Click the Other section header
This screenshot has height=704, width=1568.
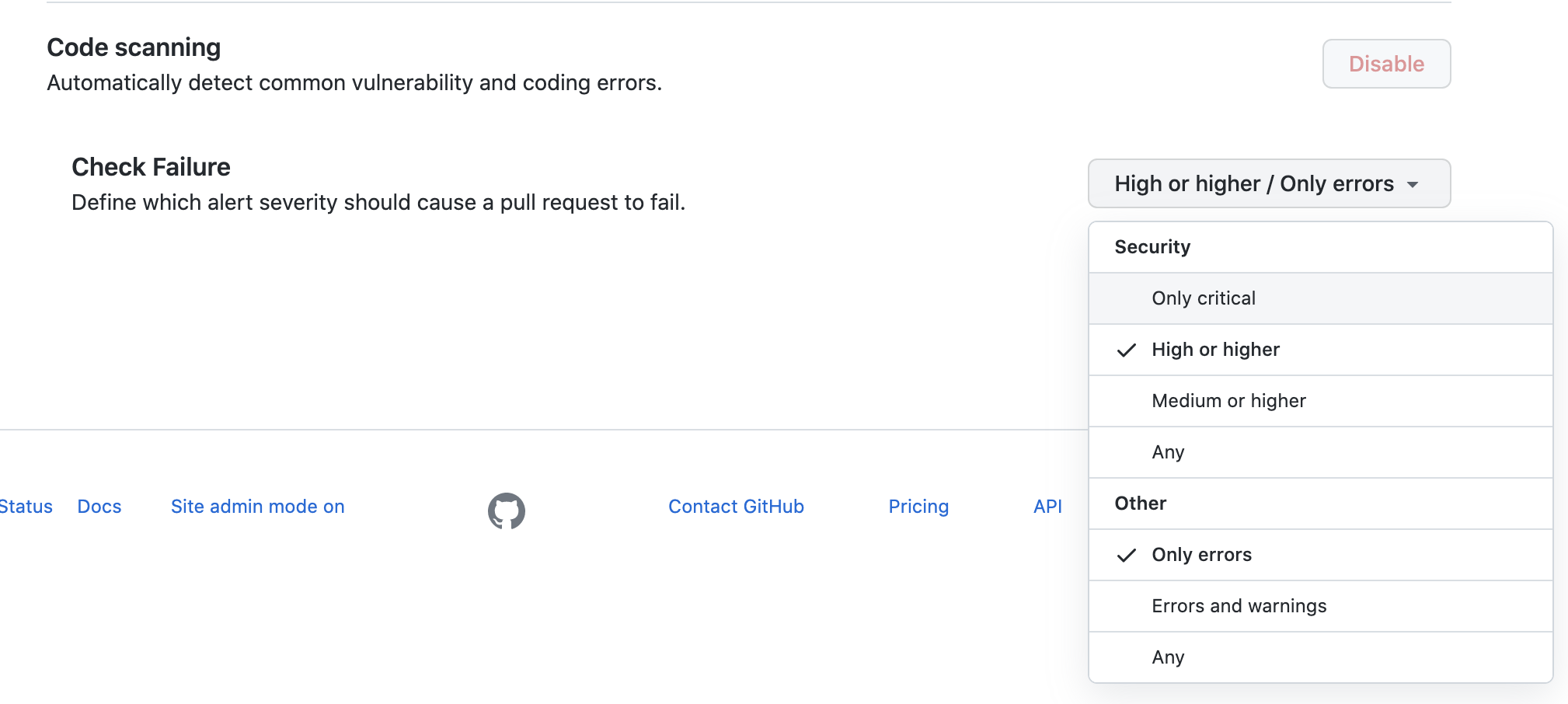pyautogui.click(x=1139, y=504)
